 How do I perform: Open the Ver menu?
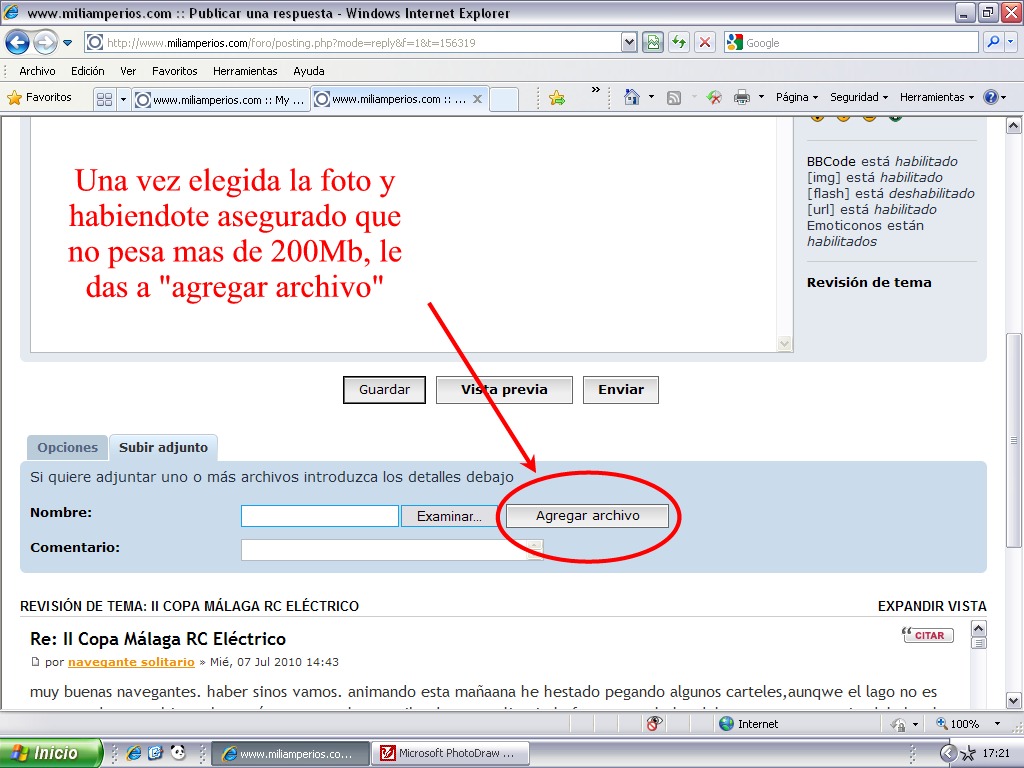[x=128, y=71]
